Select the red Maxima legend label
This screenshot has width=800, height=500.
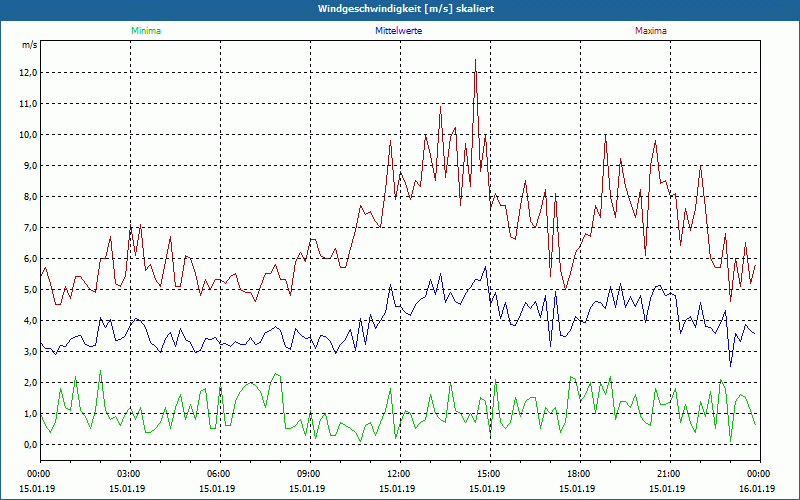point(651,31)
